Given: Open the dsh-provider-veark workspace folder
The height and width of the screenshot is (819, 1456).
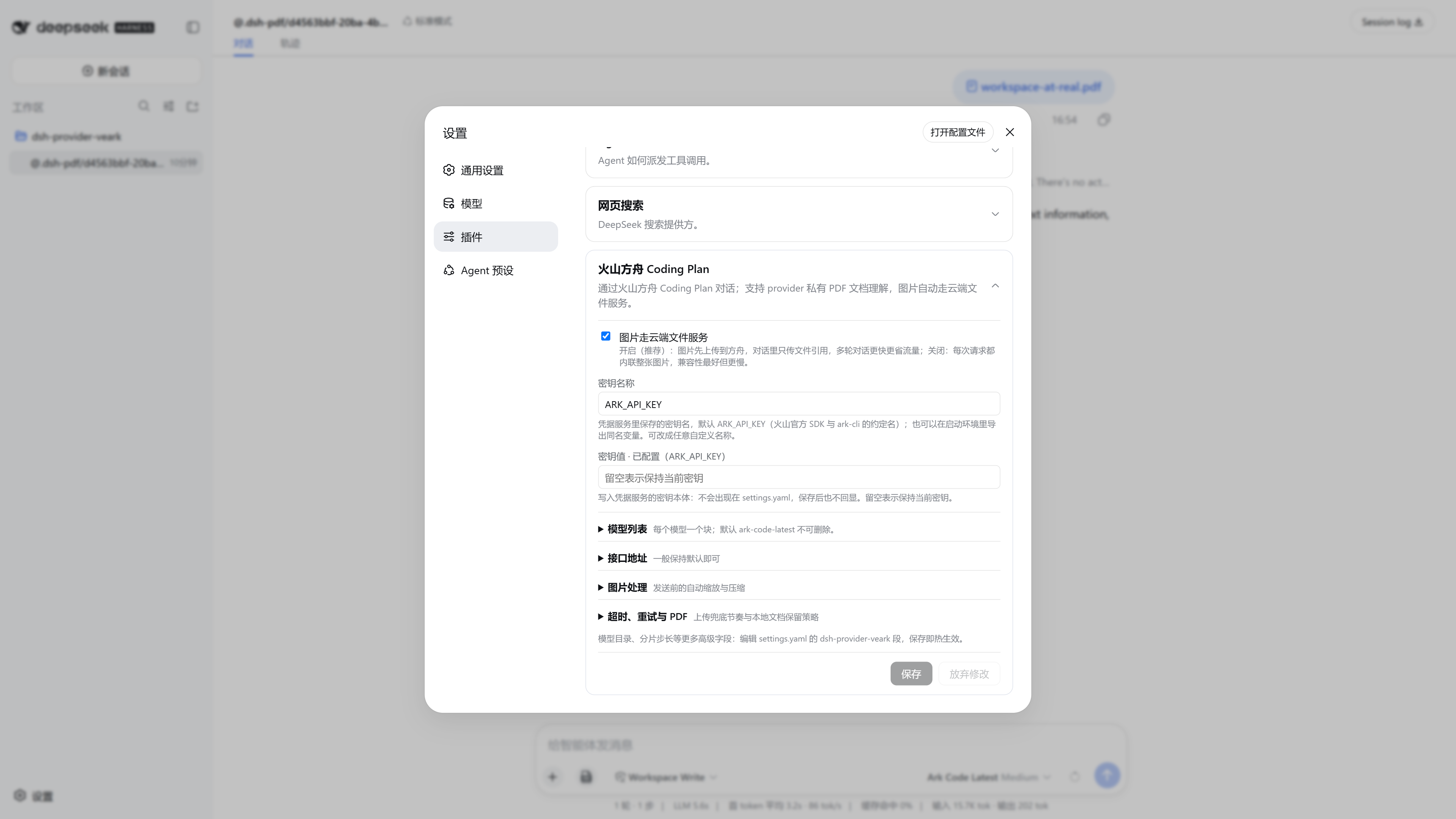Looking at the screenshot, I should (x=106, y=136).
